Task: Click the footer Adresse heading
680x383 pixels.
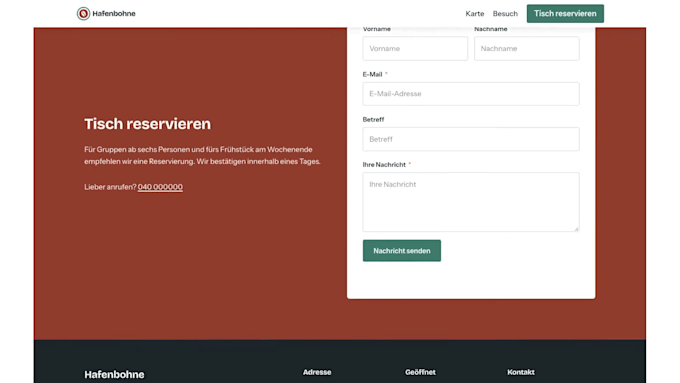Action: [x=317, y=372]
